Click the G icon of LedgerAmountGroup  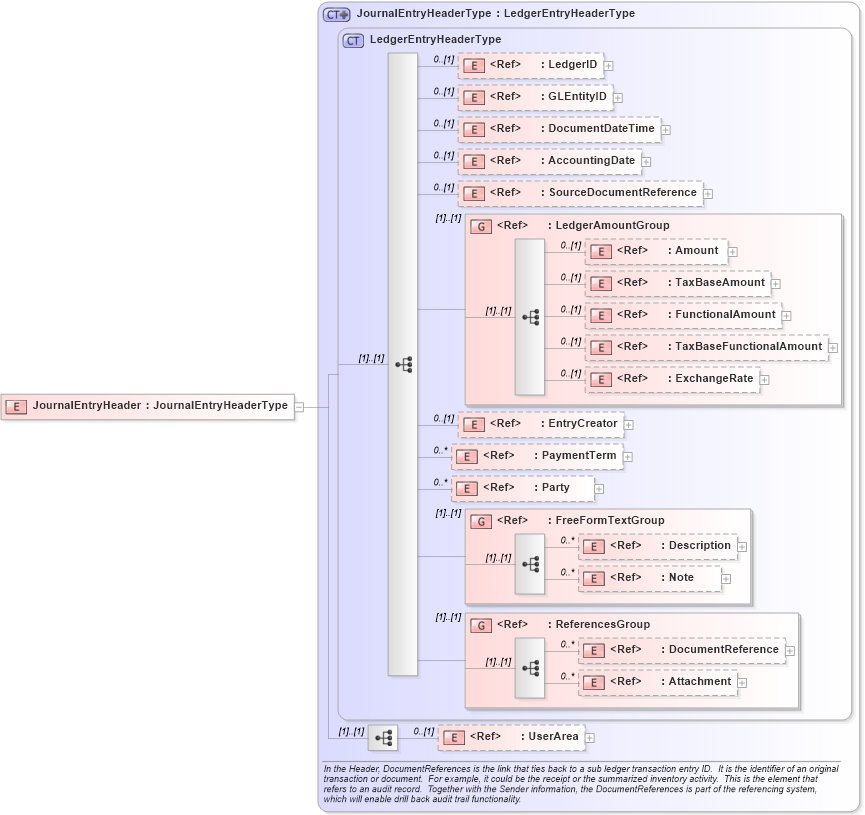[481, 225]
